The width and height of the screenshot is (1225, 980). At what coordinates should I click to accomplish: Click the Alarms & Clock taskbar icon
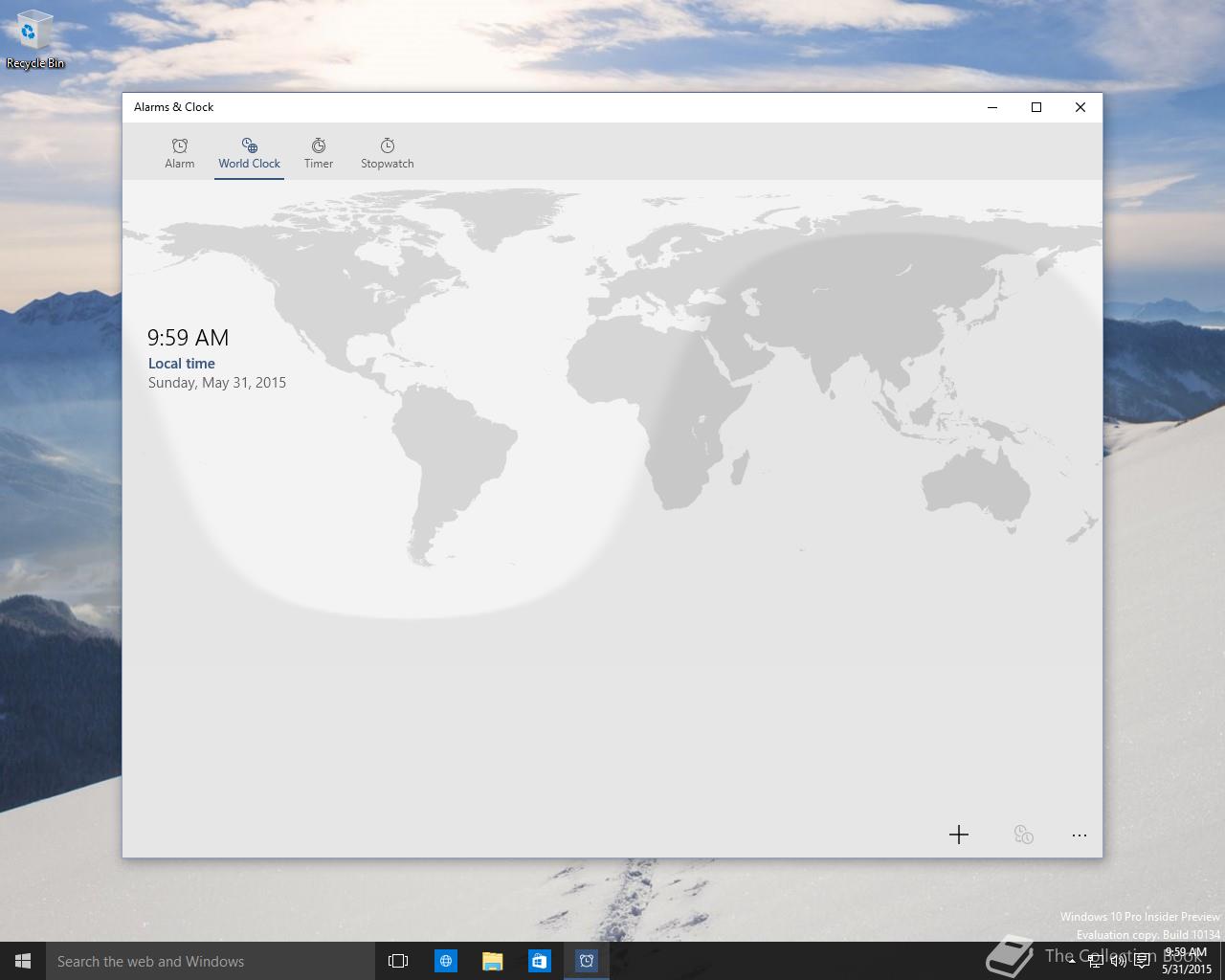pyautogui.click(x=587, y=961)
